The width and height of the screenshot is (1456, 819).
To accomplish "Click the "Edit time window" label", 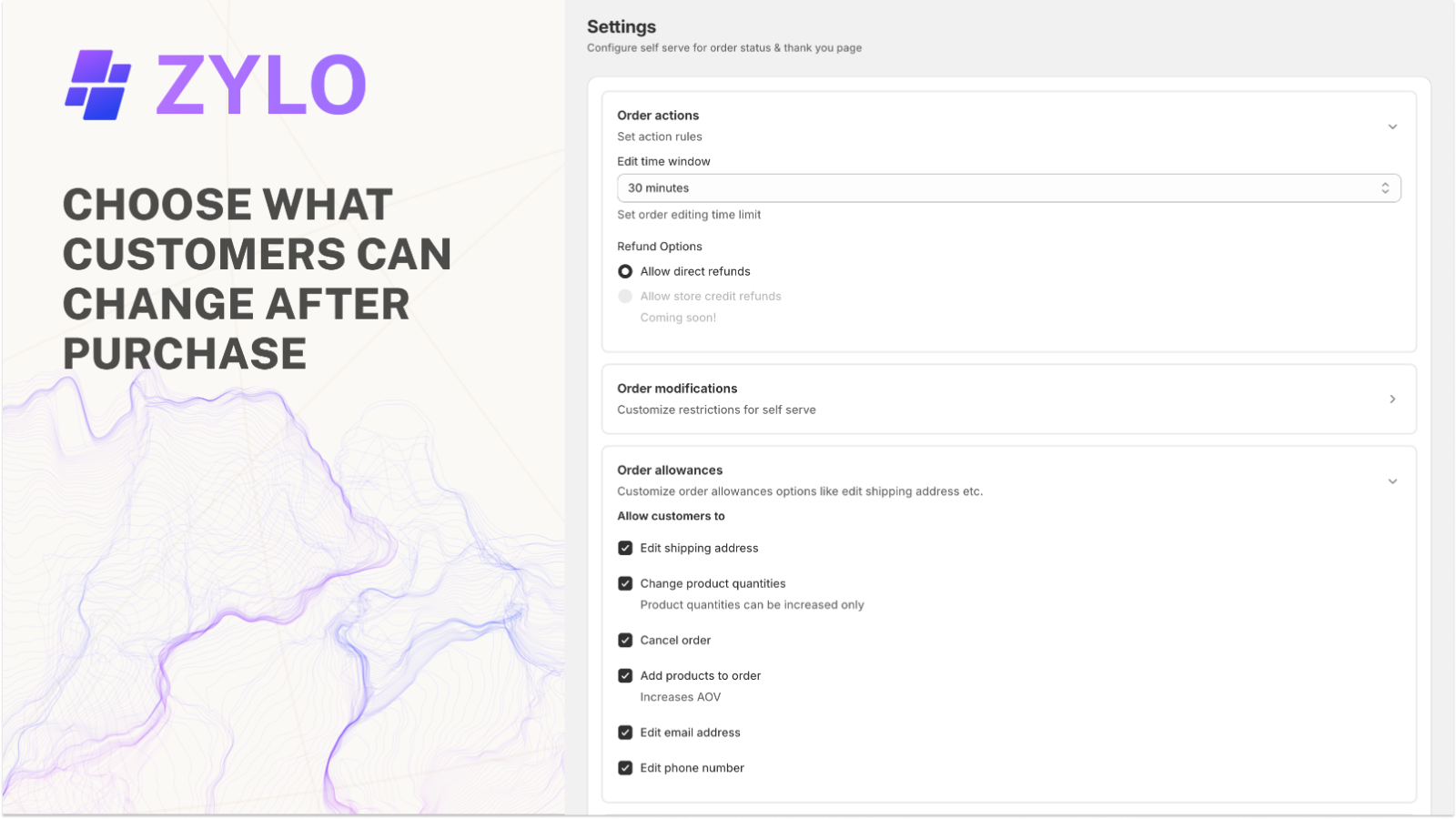I will coord(663,161).
